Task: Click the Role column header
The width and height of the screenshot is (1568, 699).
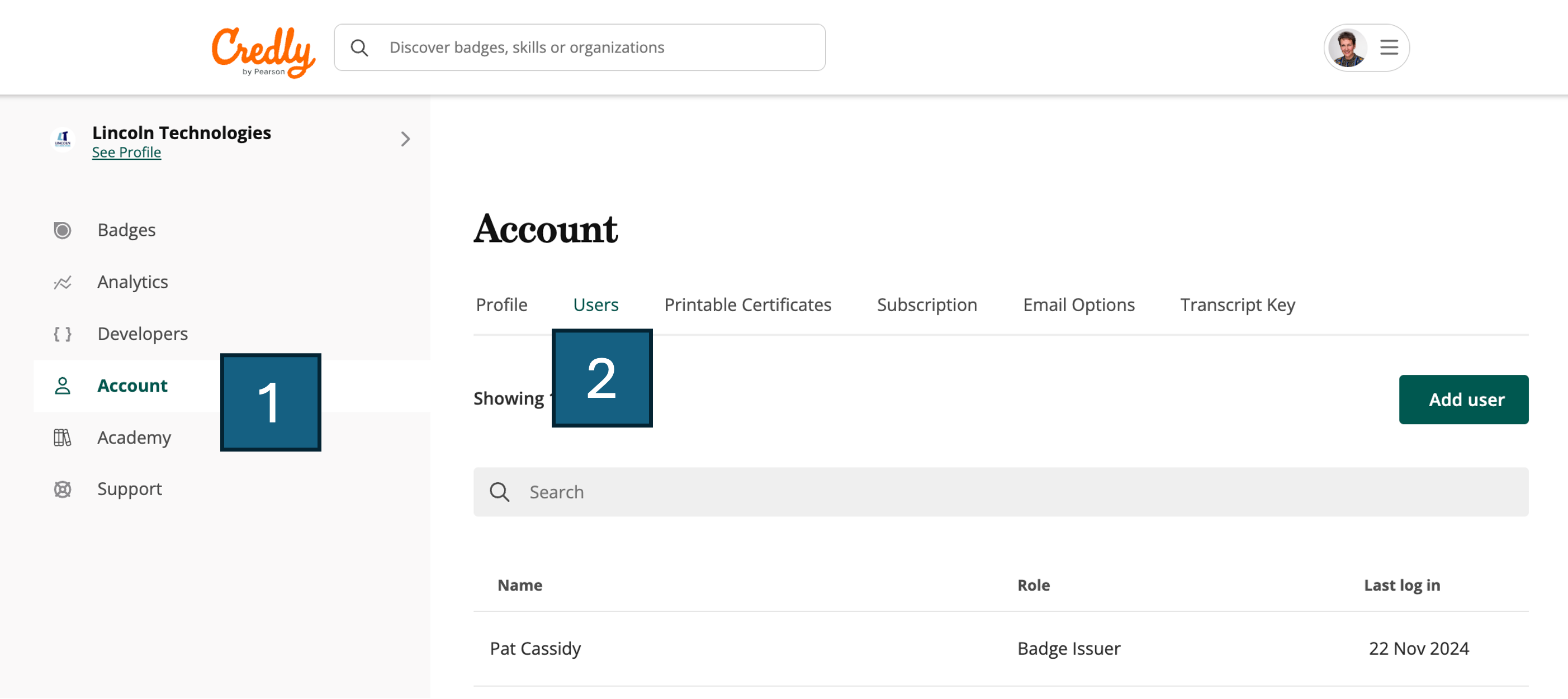Action: click(x=1034, y=584)
